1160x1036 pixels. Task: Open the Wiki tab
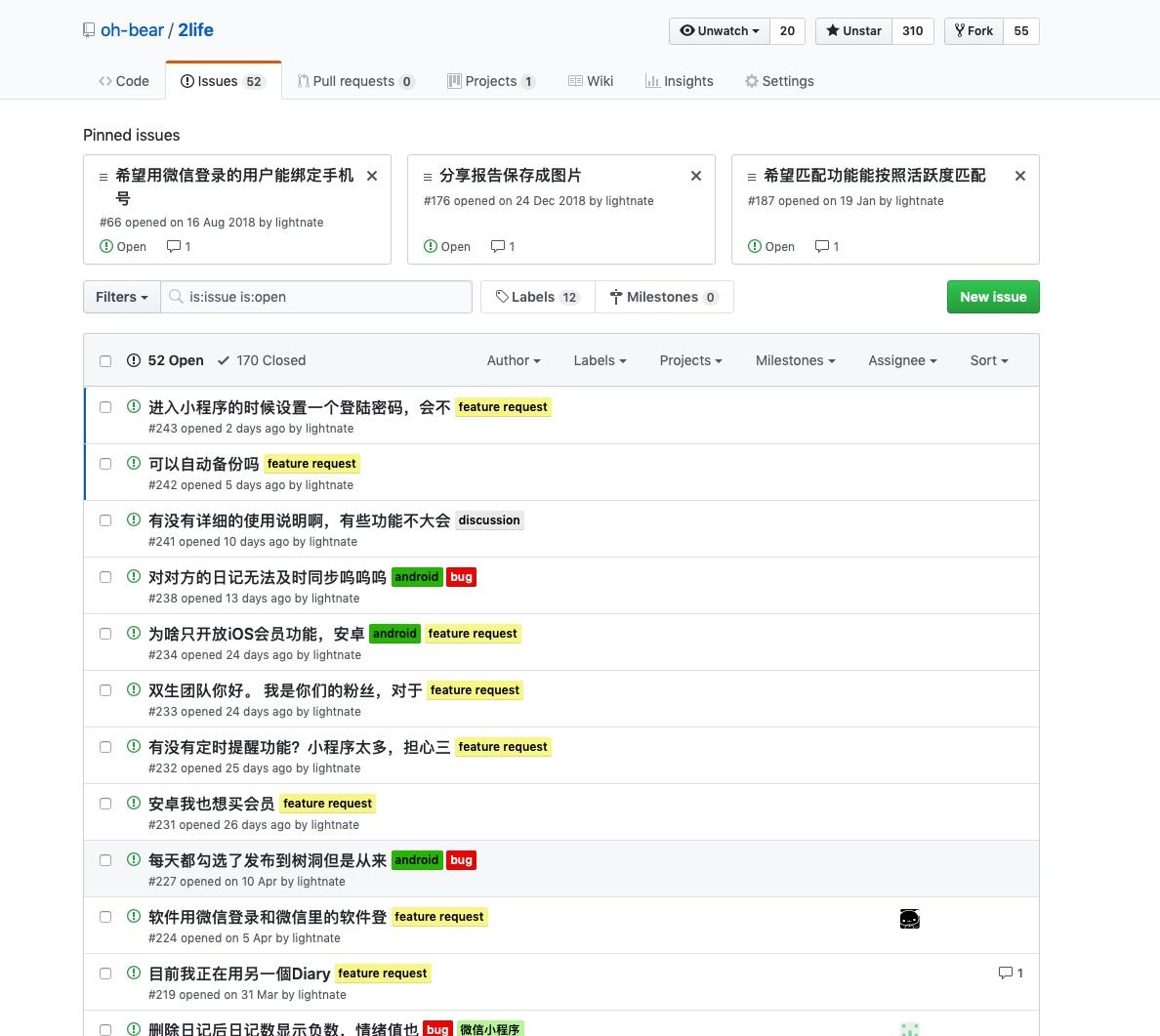(591, 81)
